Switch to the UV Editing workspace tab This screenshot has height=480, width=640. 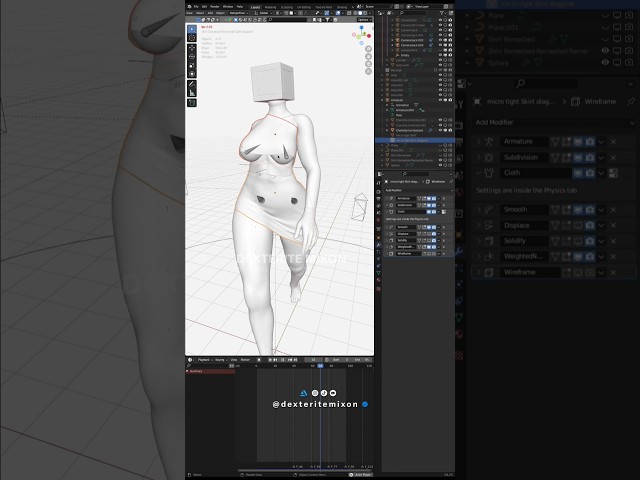coord(304,7)
